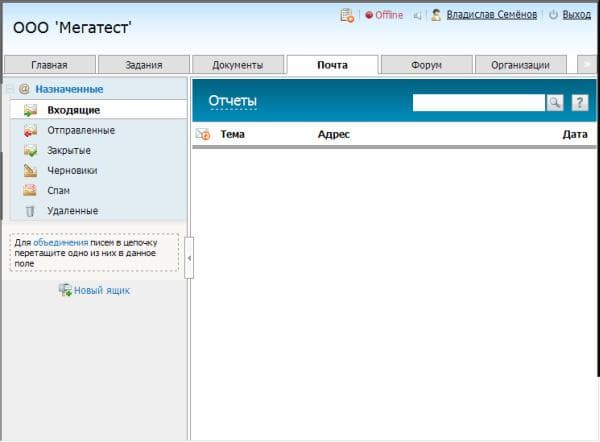Open the tasks clipboard icon in header

(x=347, y=15)
